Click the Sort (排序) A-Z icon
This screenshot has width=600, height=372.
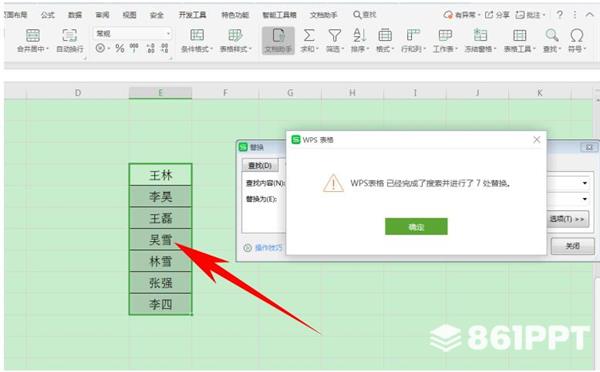[359, 35]
